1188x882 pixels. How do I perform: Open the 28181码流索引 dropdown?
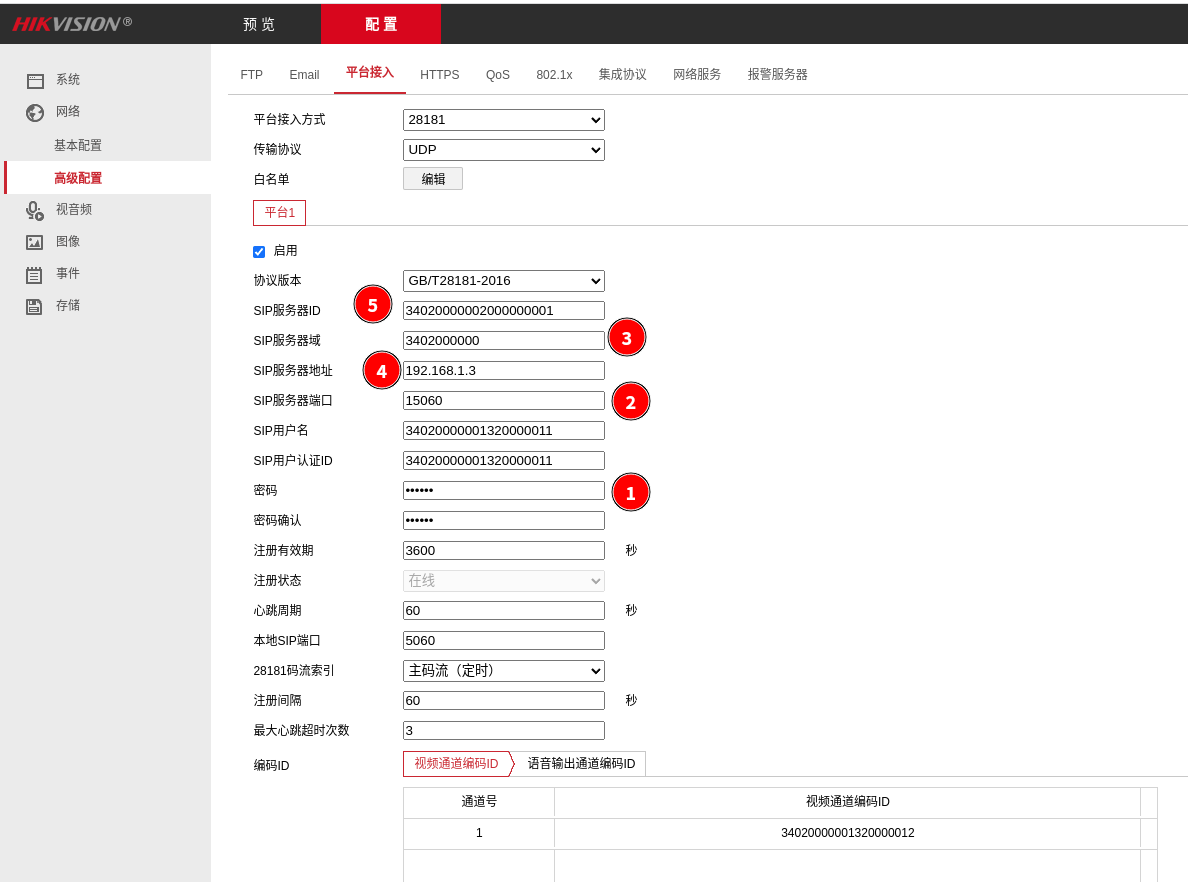(503, 670)
